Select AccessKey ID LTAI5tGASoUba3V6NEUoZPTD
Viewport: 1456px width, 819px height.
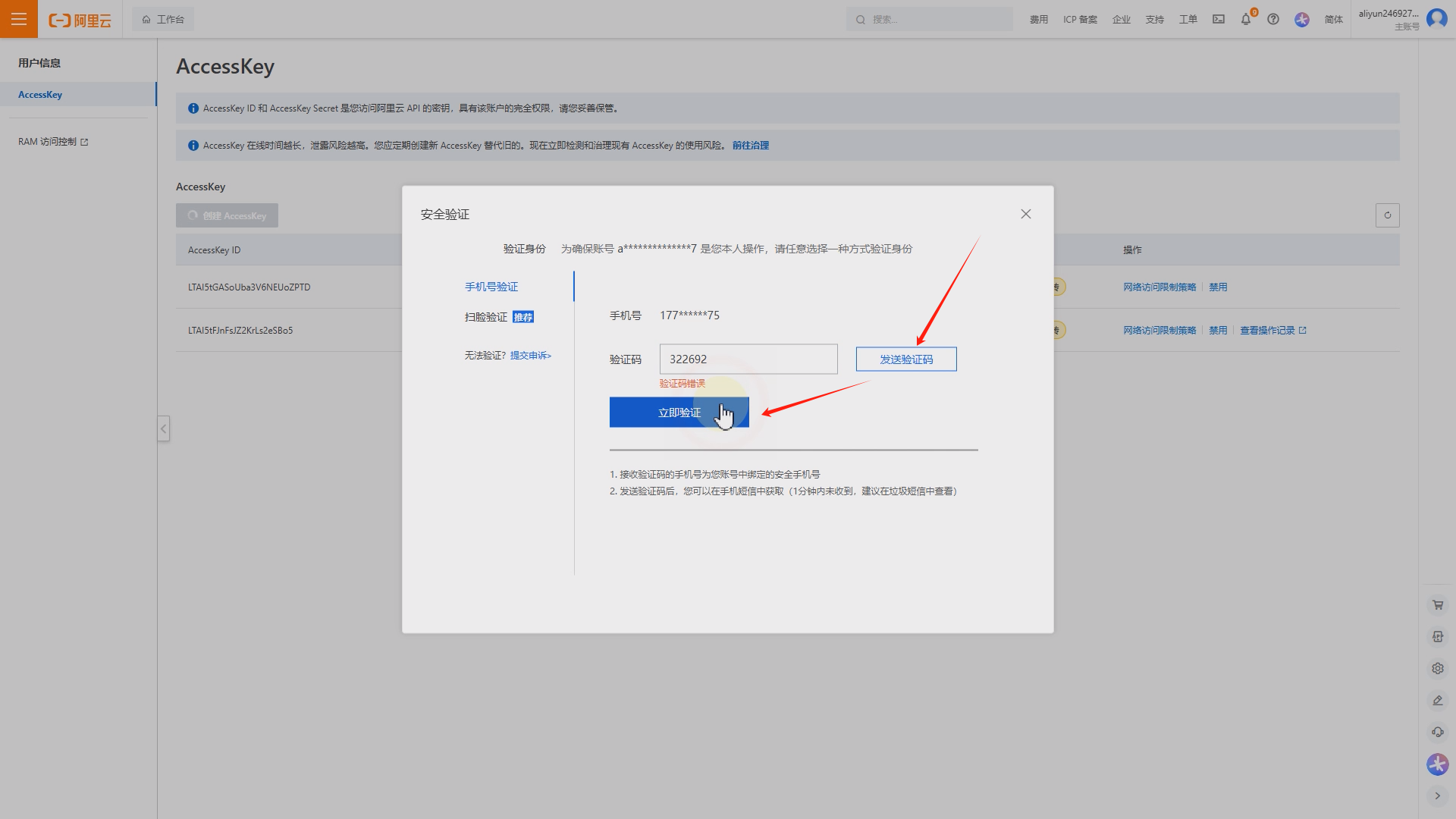(x=249, y=287)
